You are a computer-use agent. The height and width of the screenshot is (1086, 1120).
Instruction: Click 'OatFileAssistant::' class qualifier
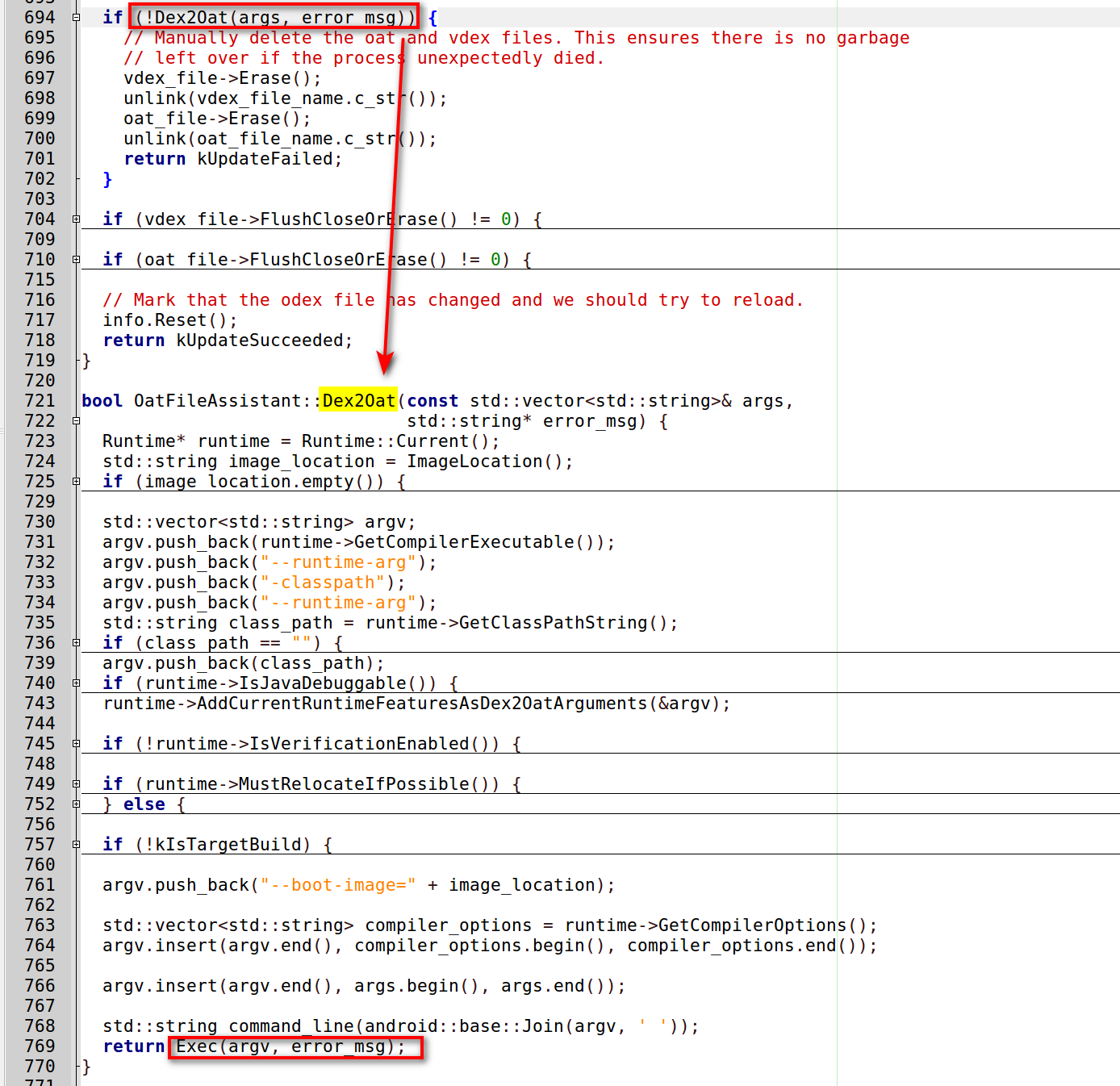pos(228,401)
